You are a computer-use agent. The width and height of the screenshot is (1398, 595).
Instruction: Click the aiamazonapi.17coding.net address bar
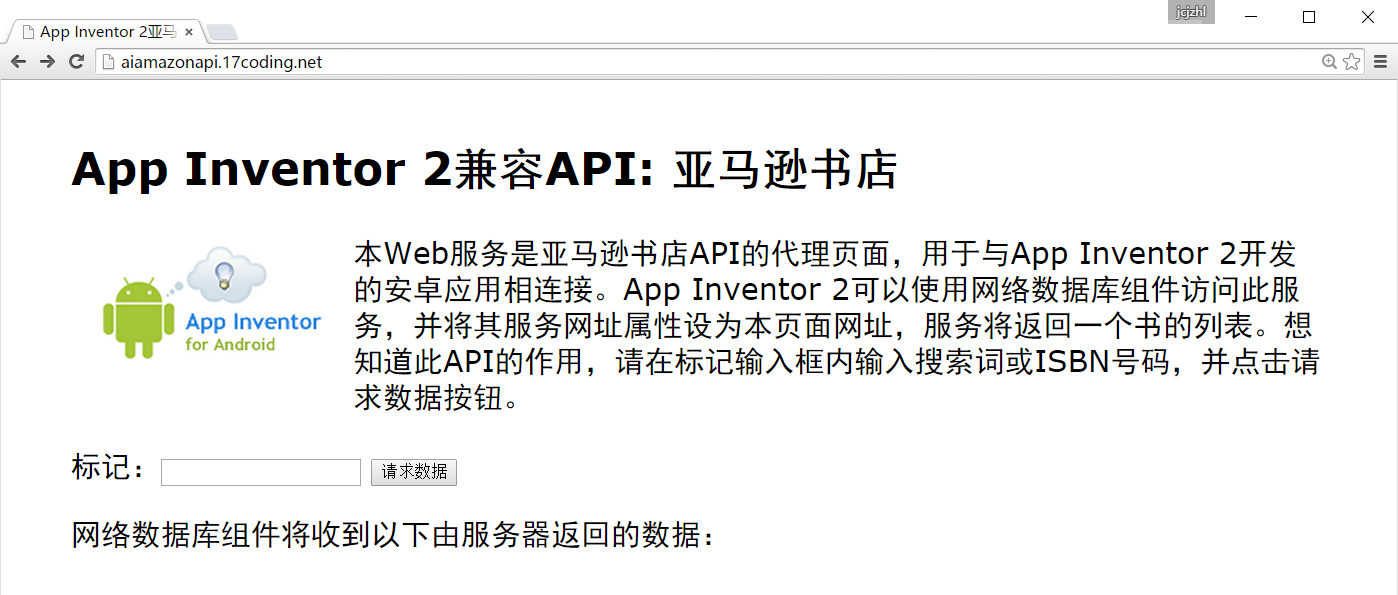tap(700, 62)
